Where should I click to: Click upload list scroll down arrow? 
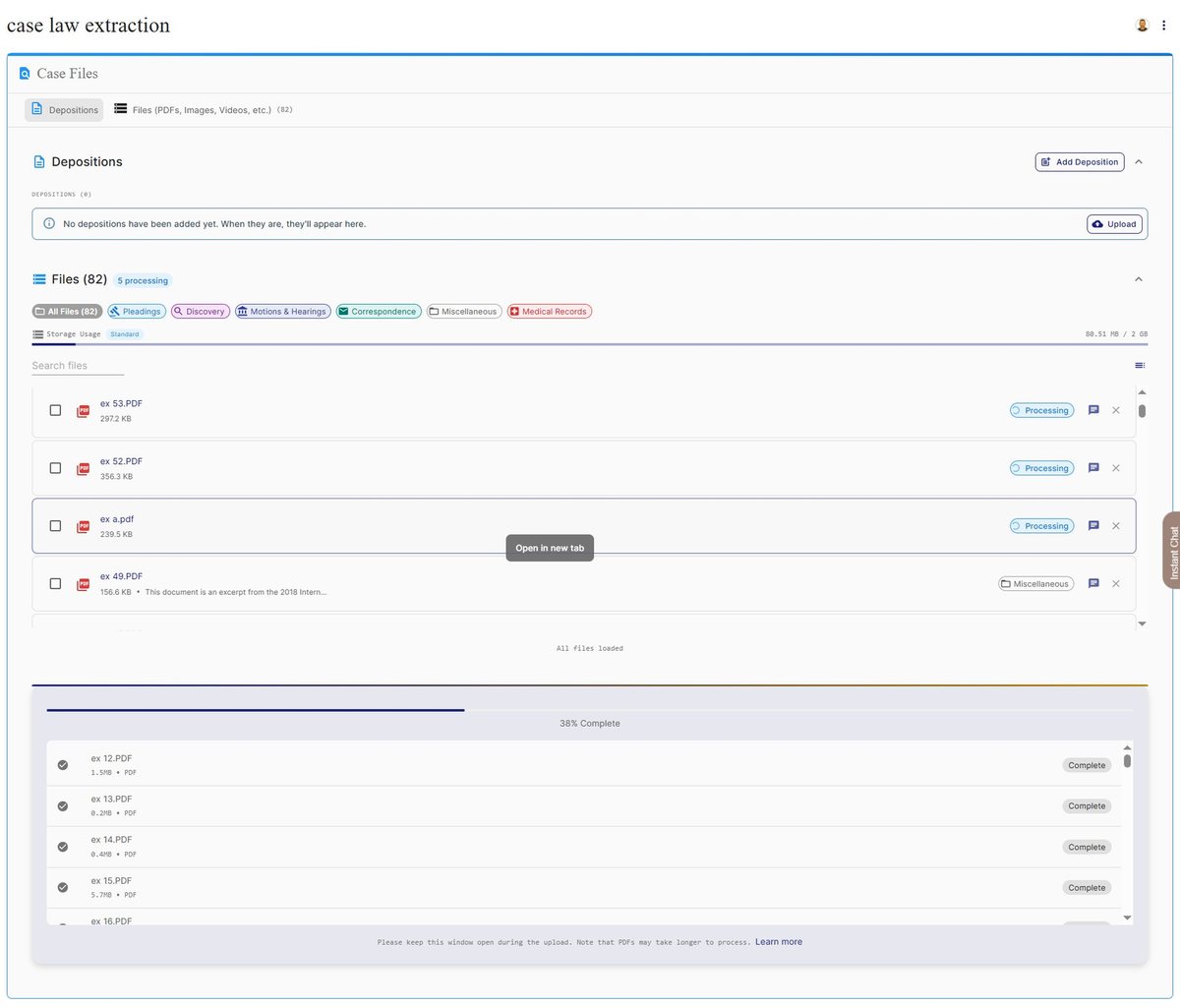click(x=1127, y=918)
